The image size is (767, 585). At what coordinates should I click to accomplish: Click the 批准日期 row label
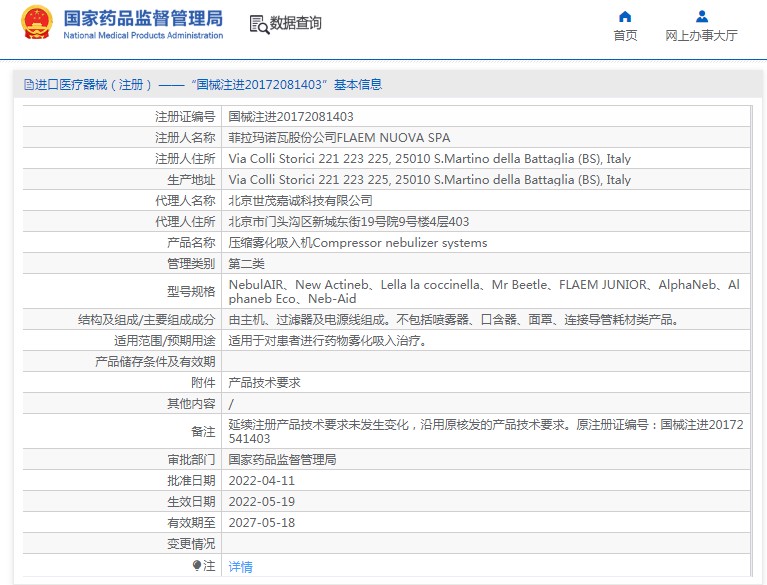pyautogui.click(x=191, y=480)
